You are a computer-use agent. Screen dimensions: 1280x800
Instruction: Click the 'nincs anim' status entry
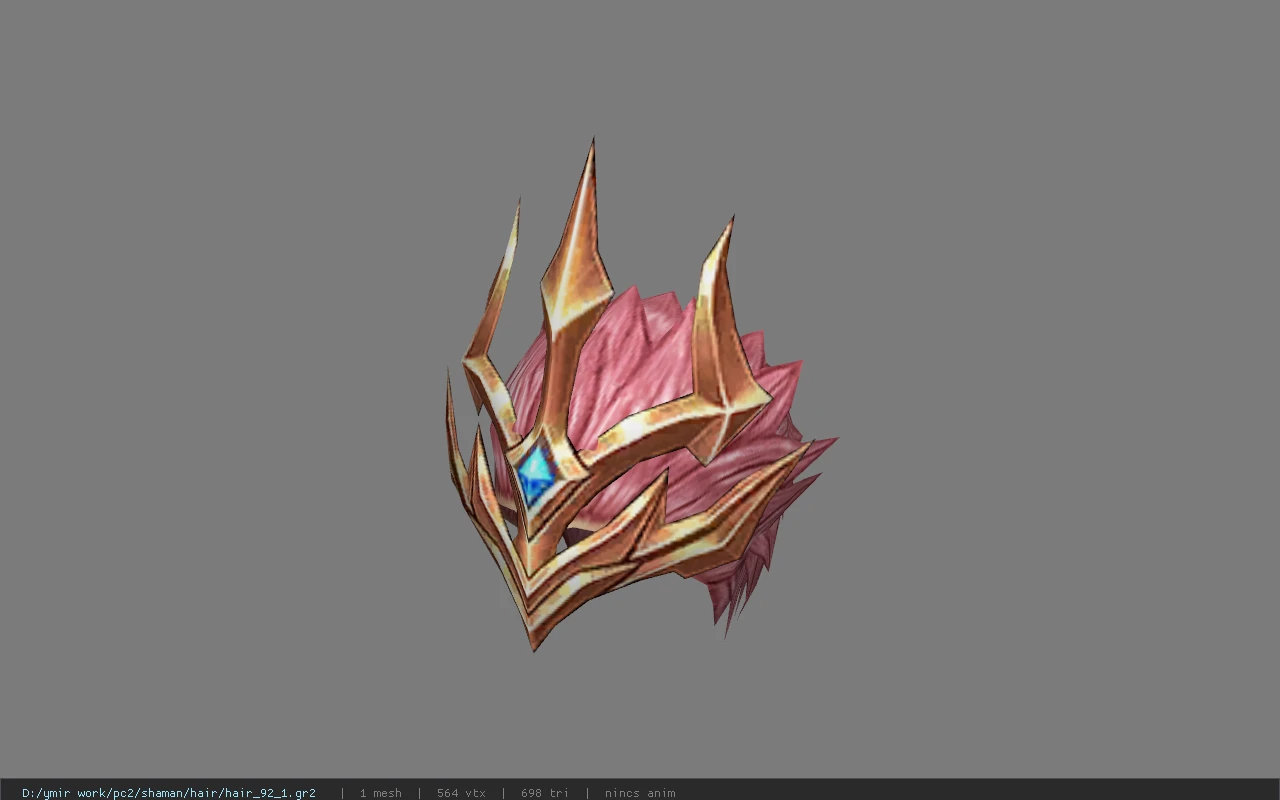(640, 793)
